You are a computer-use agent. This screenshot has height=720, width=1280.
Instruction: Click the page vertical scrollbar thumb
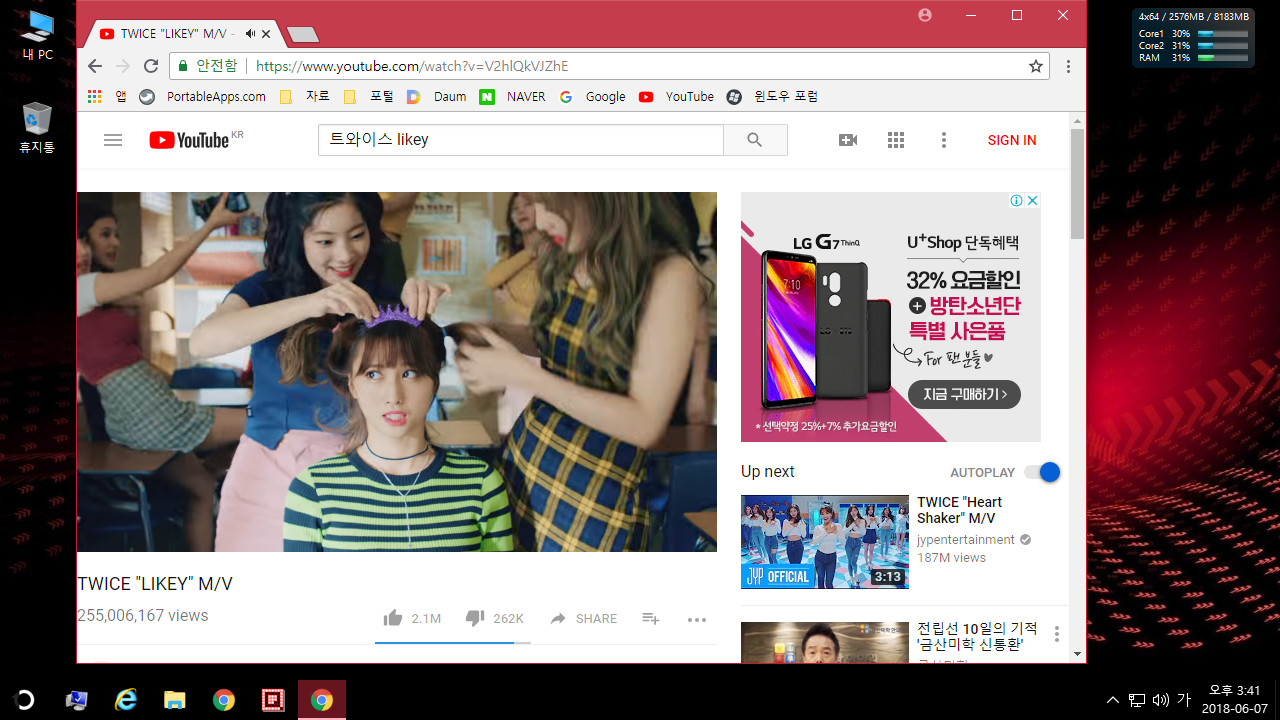(x=1077, y=183)
